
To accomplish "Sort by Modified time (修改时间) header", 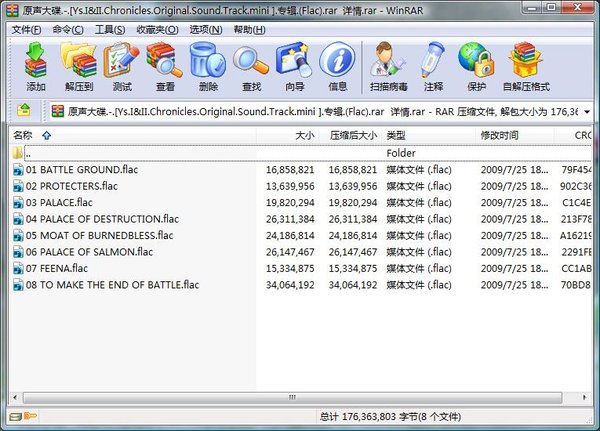I will pos(515,135).
